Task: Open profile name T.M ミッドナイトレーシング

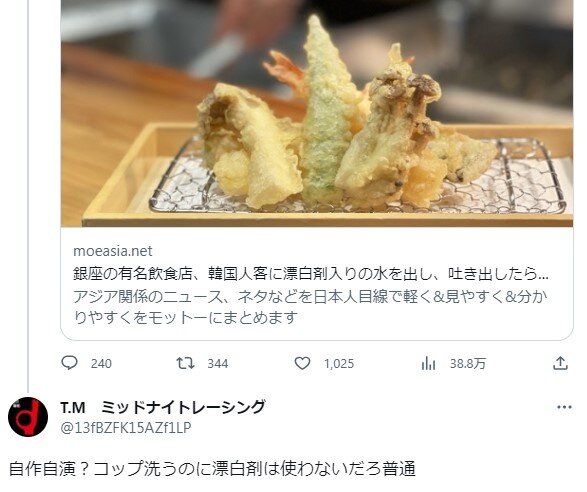Action: click(163, 407)
